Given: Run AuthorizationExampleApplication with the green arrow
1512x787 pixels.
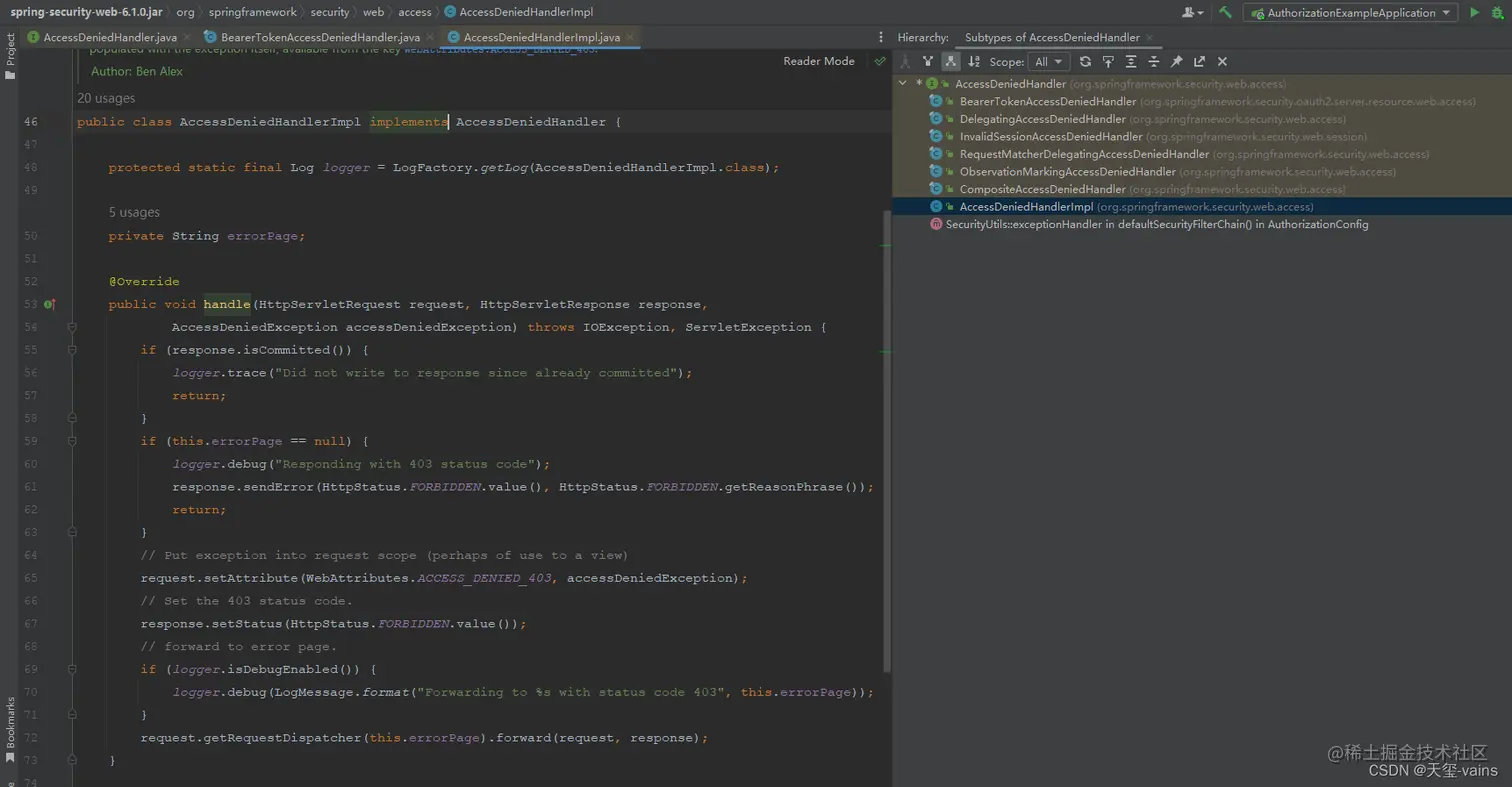Looking at the screenshot, I should pos(1474,13).
